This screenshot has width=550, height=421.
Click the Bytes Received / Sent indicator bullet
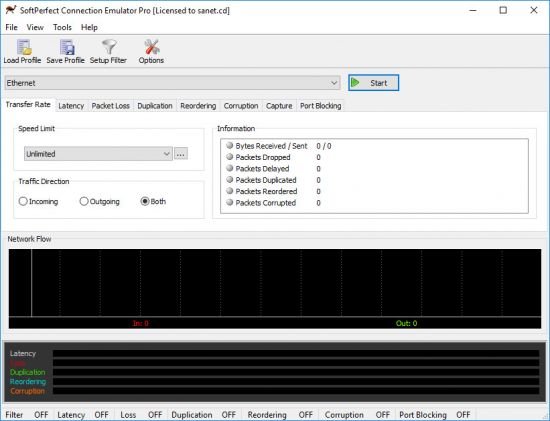(230, 145)
